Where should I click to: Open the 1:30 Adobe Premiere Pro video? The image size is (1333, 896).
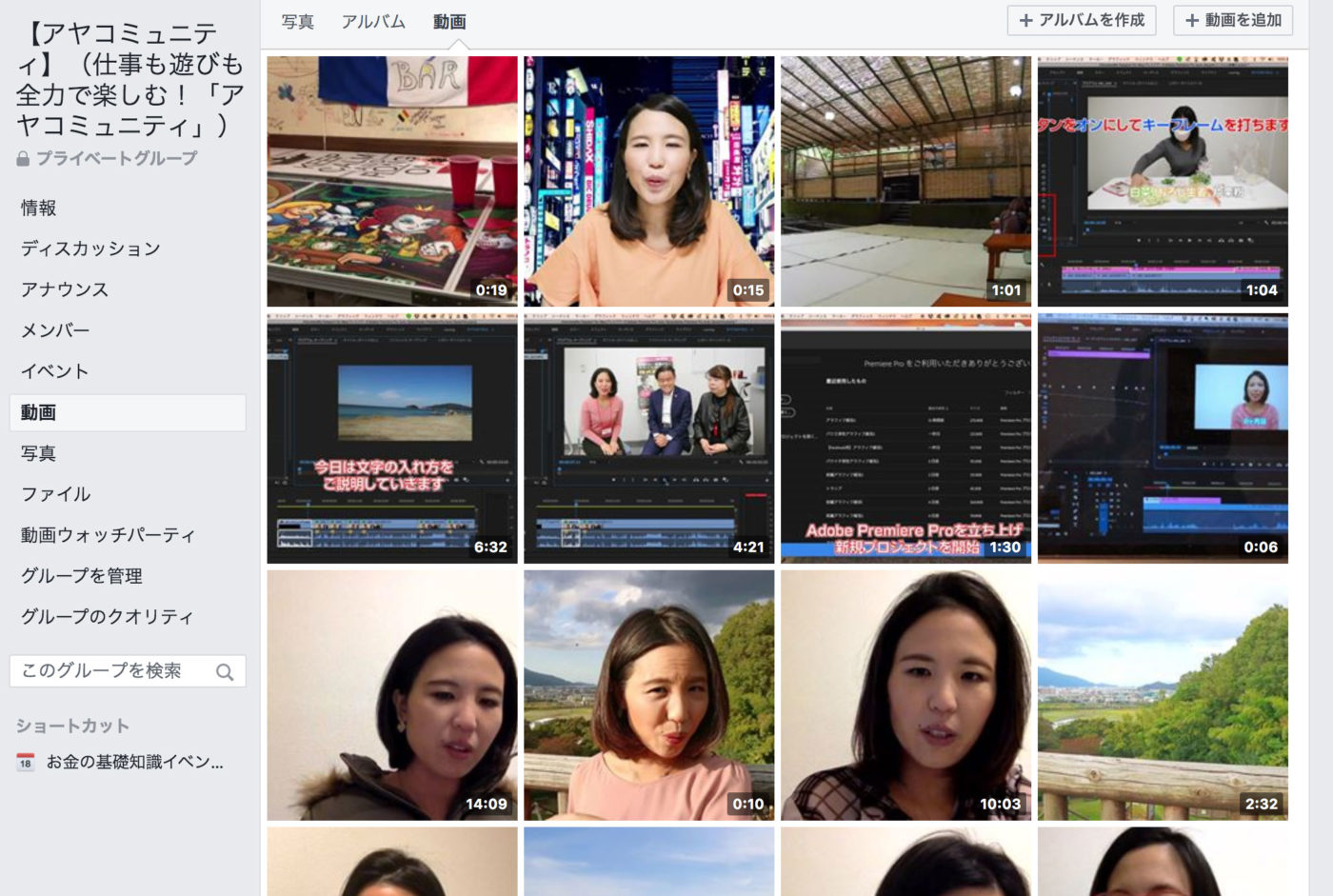point(906,438)
